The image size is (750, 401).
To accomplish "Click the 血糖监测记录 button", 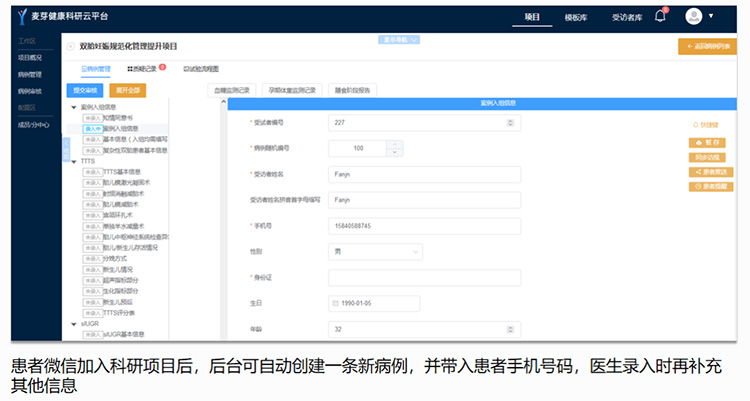I will click(232, 90).
